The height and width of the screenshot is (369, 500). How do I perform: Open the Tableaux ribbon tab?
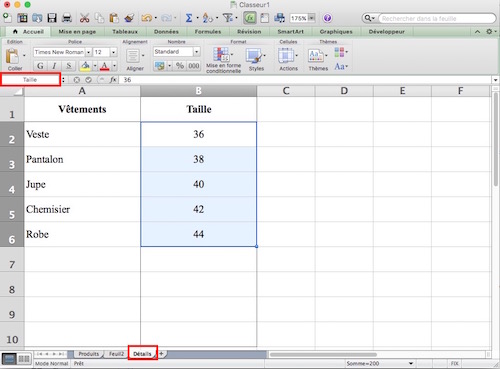(x=125, y=32)
